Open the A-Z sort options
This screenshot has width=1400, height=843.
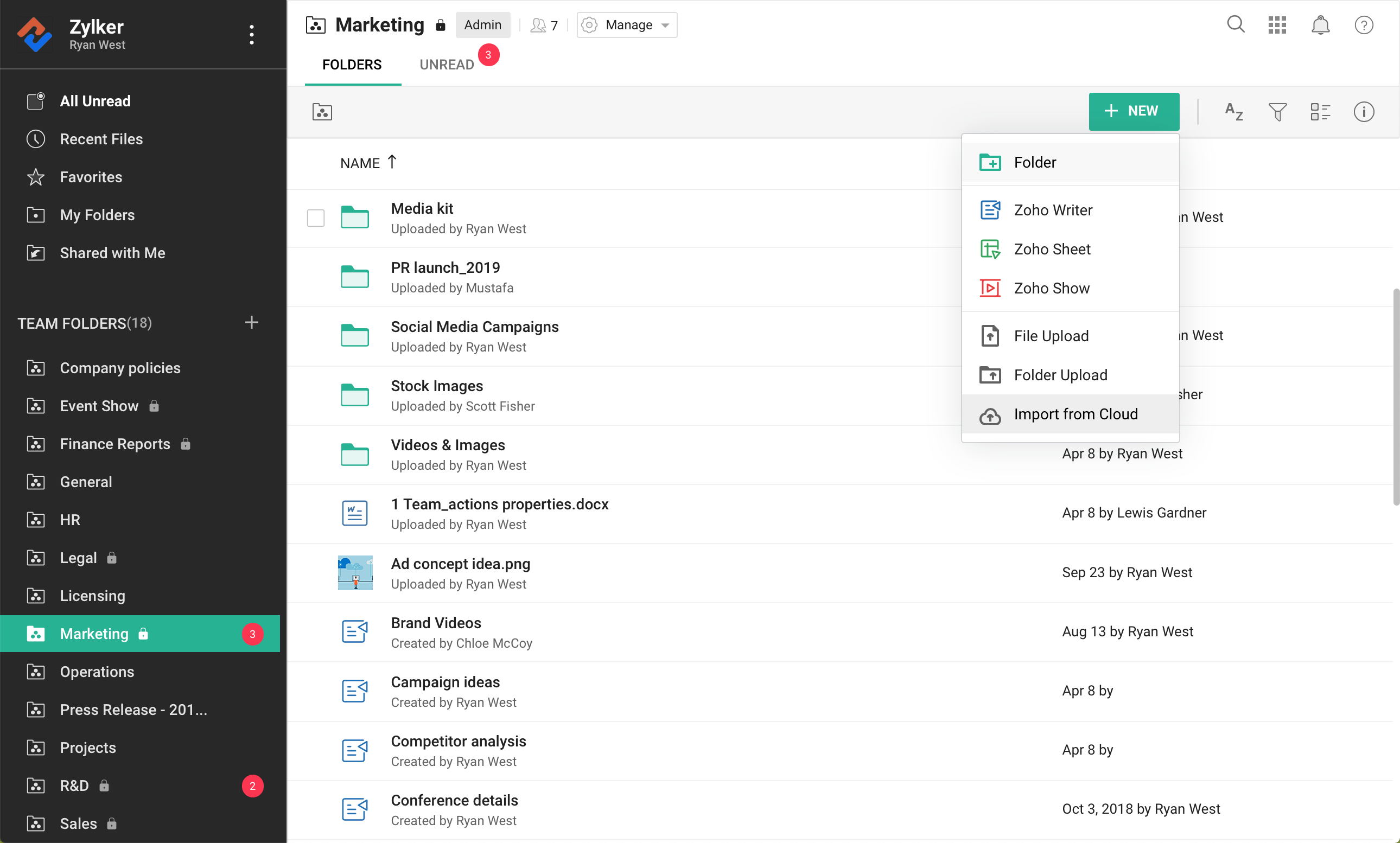pyautogui.click(x=1233, y=111)
